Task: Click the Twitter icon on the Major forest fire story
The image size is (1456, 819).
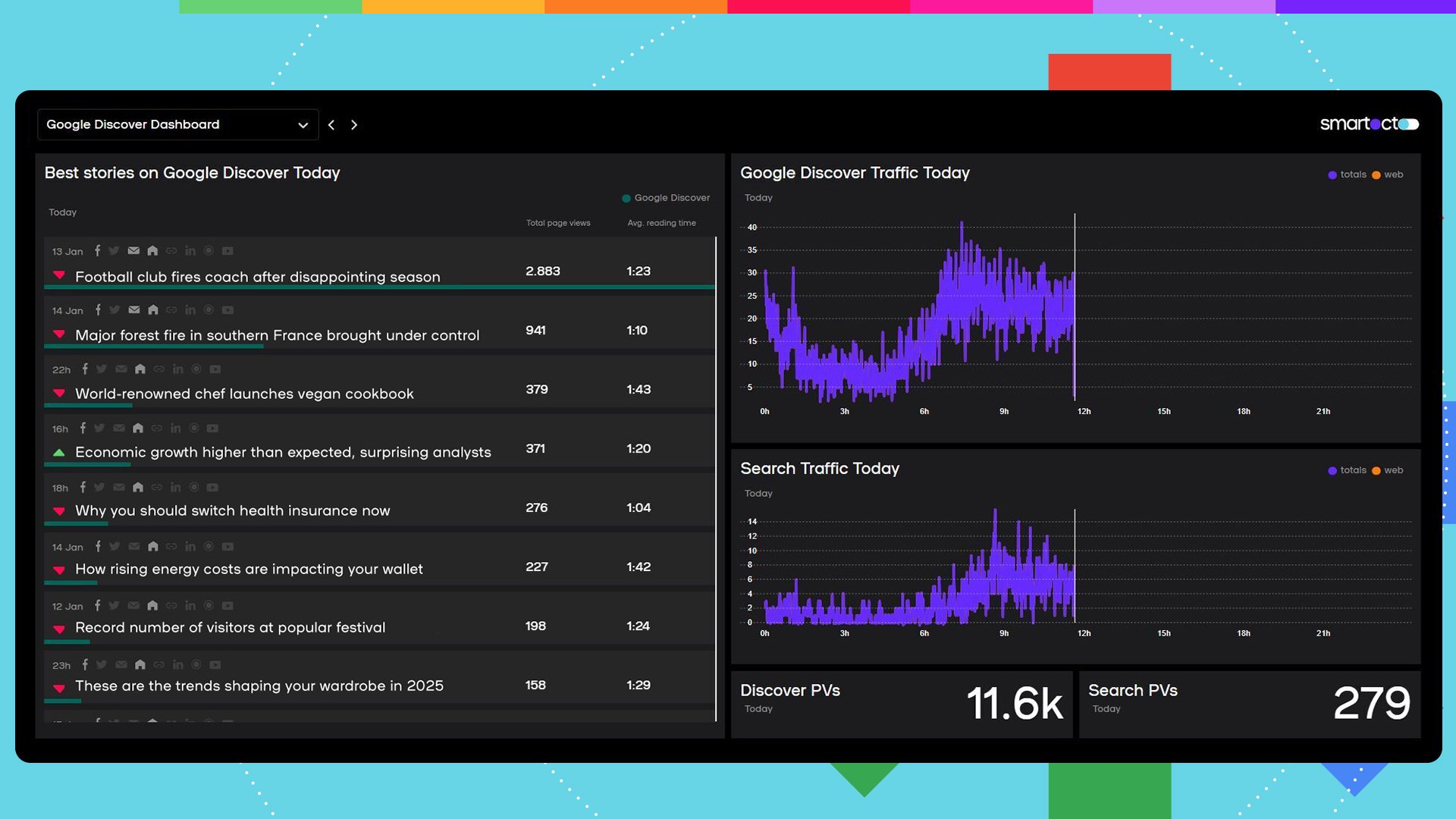Action: point(115,310)
